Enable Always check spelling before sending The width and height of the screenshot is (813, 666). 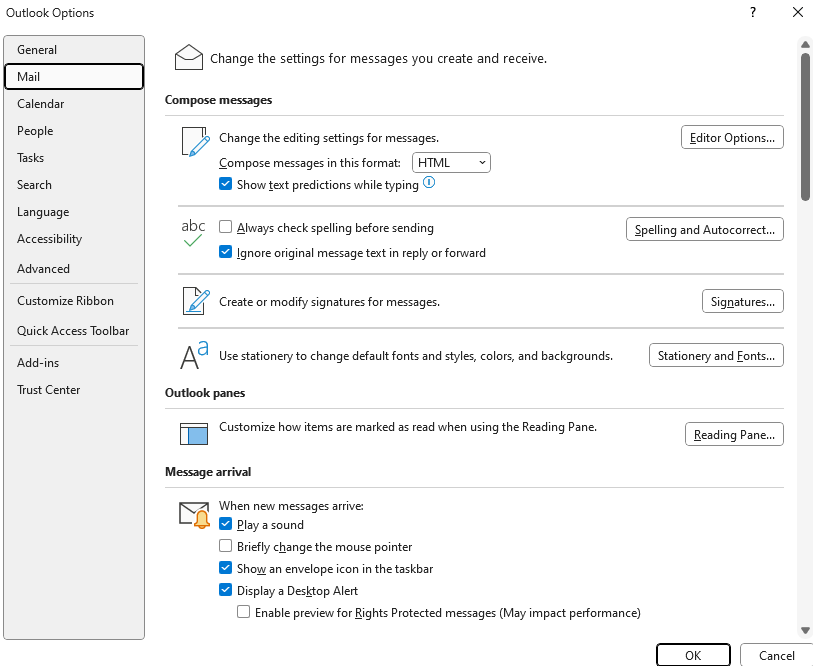(x=226, y=227)
